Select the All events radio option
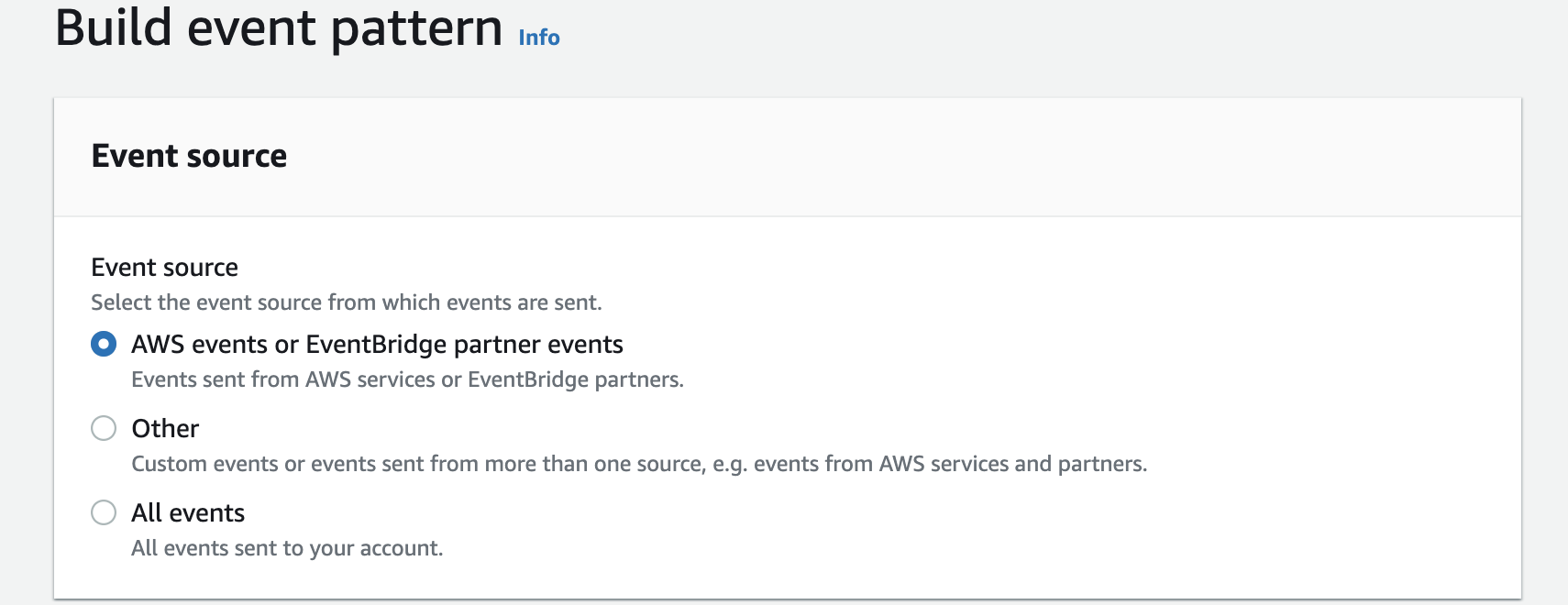Viewport: 1568px width, 605px height. click(x=104, y=512)
